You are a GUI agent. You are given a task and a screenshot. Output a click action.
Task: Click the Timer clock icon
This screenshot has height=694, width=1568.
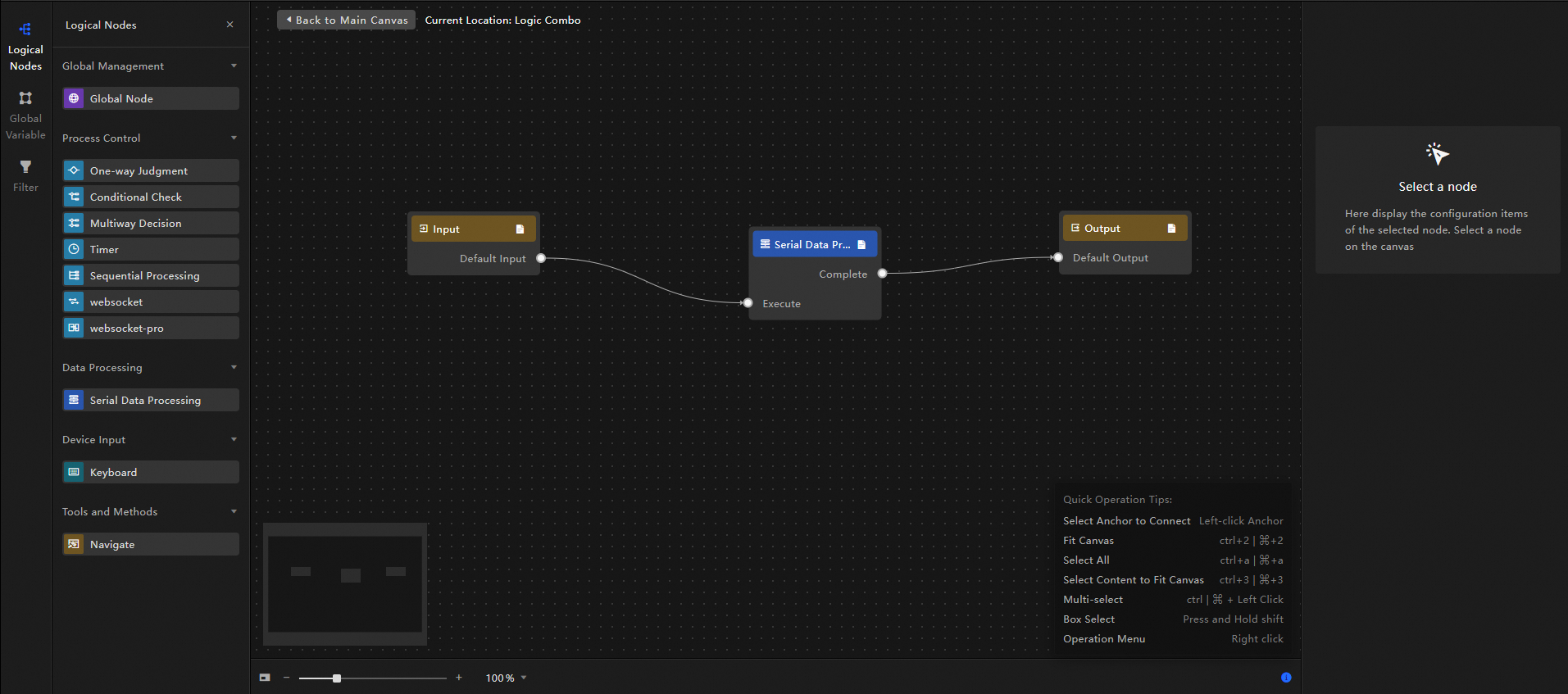(74, 249)
